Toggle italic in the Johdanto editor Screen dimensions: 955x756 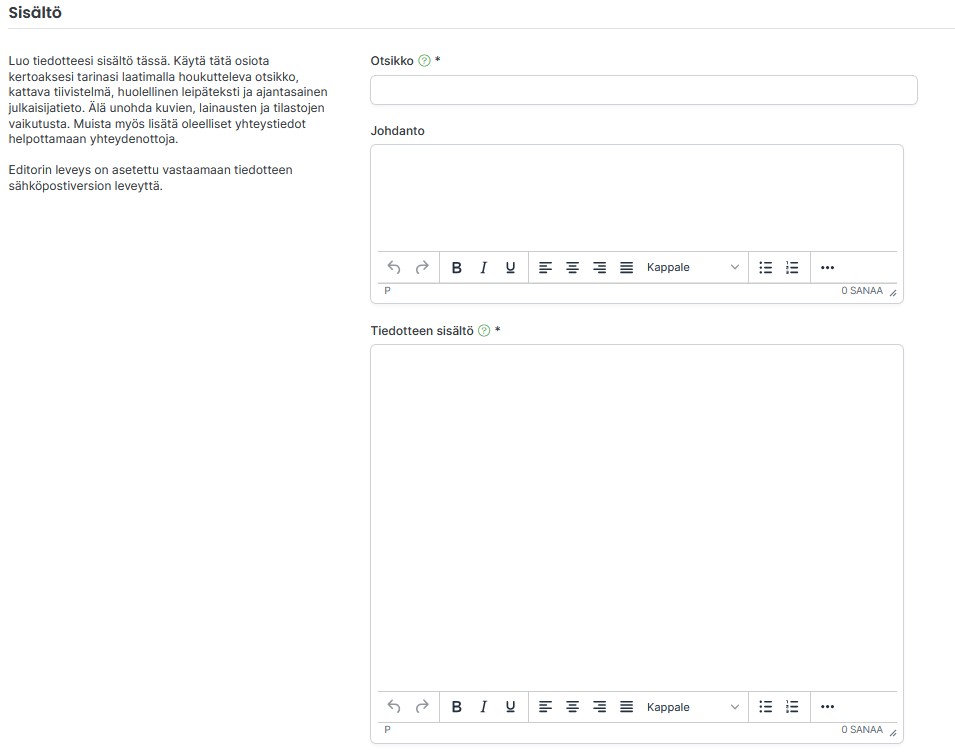(484, 267)
